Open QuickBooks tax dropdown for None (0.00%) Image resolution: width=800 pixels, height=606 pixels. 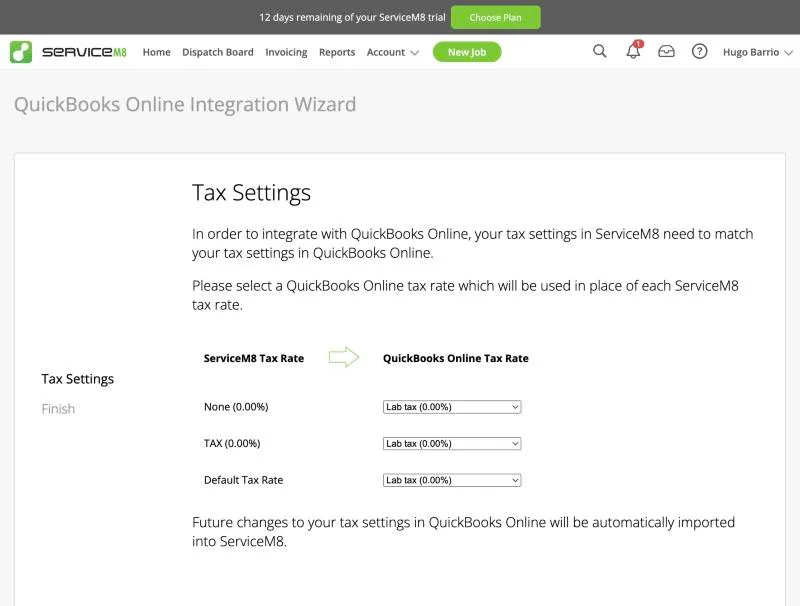(x=452, y=407)
